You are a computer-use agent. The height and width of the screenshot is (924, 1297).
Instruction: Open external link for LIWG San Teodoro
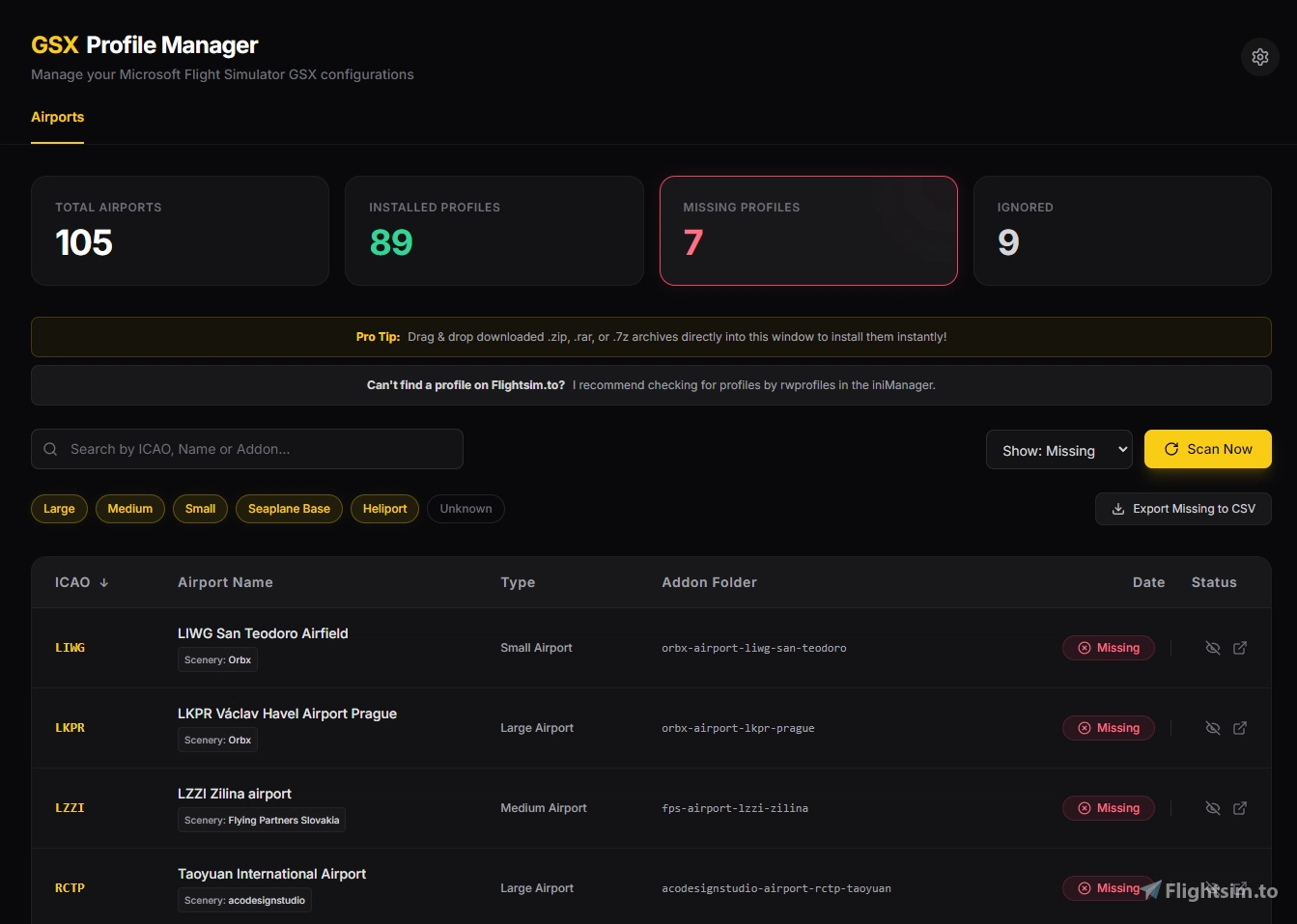pos(1240,648)
